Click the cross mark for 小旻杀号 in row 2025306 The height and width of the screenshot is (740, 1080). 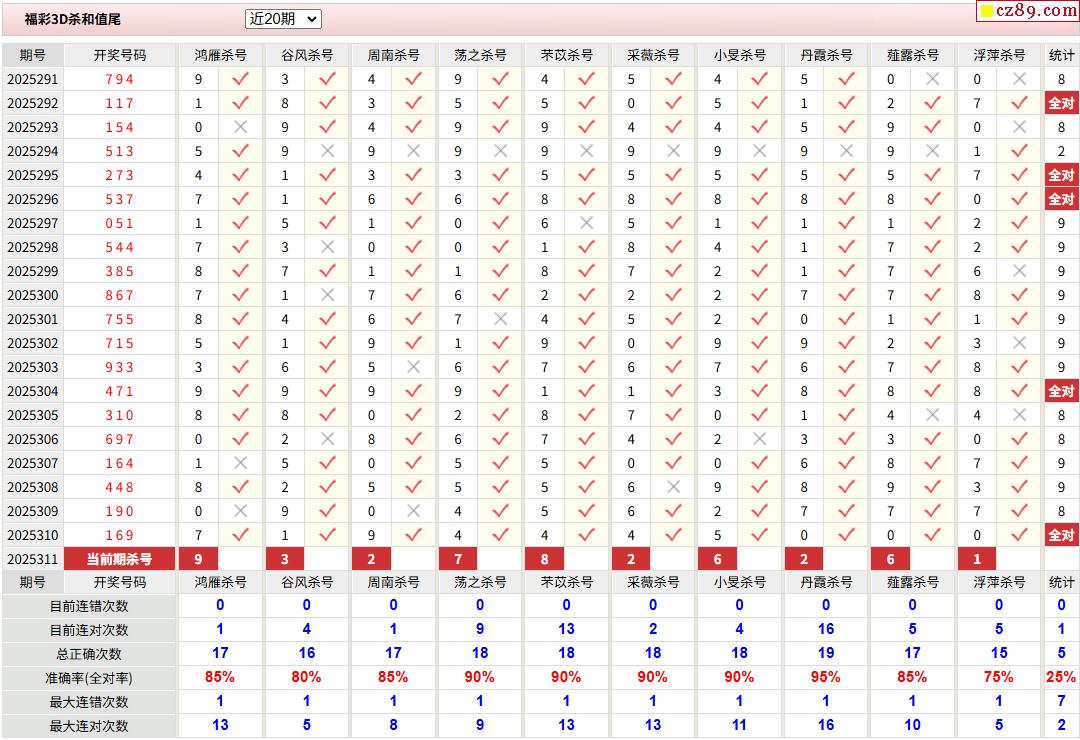tap(759, 439)
